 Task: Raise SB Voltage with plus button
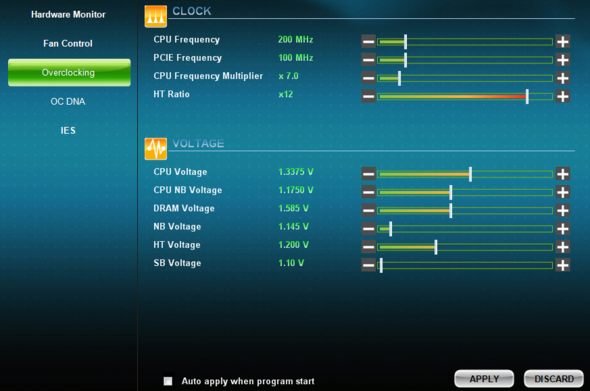pos(563,265)
